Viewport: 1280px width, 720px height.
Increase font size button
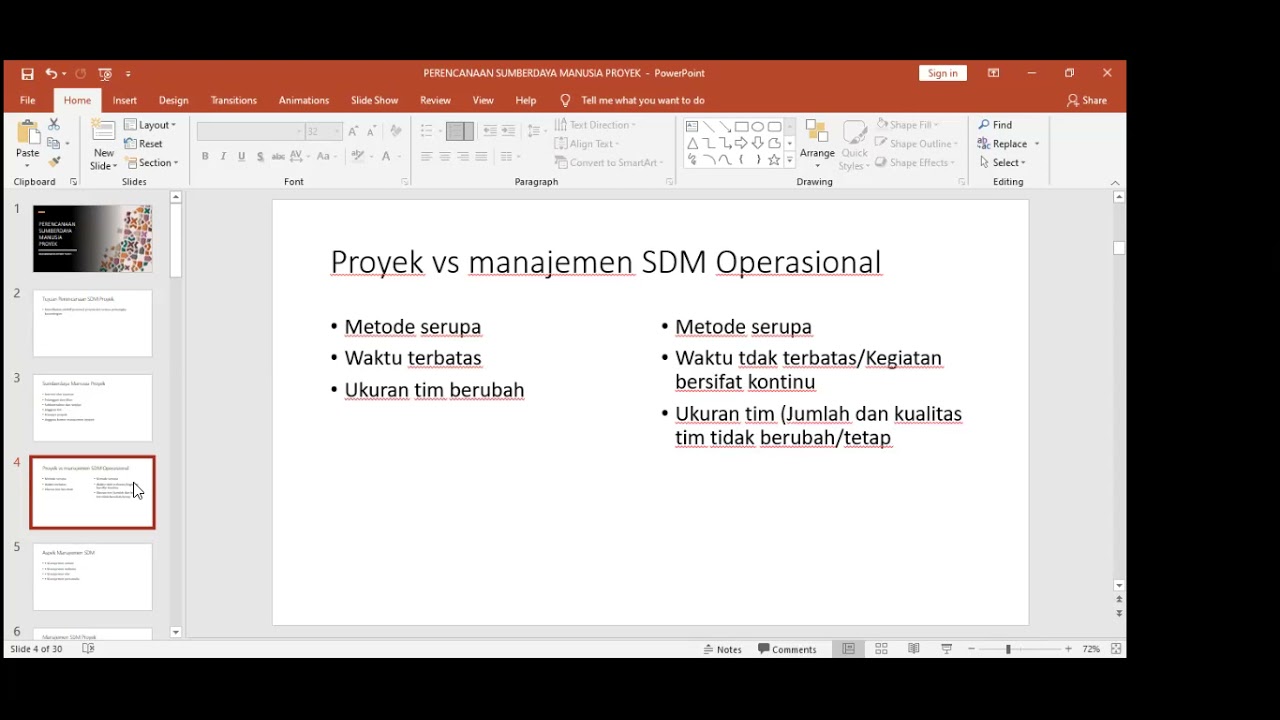click(353, 131)
